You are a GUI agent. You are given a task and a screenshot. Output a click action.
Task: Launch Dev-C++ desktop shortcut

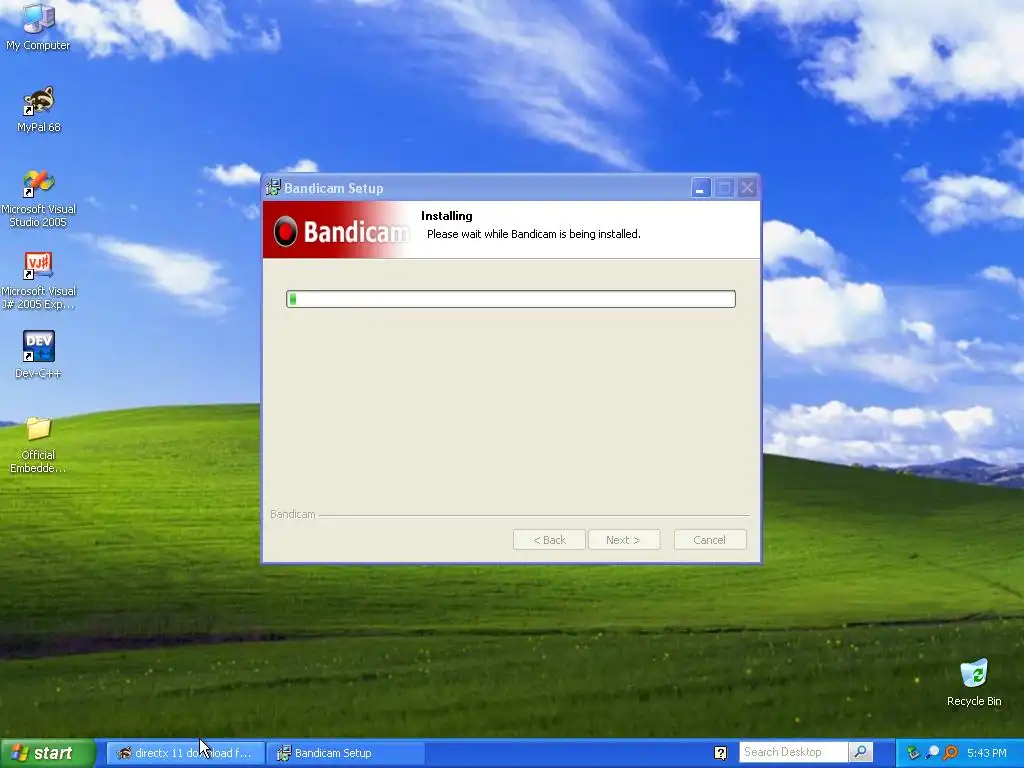[x=38, y=354]
